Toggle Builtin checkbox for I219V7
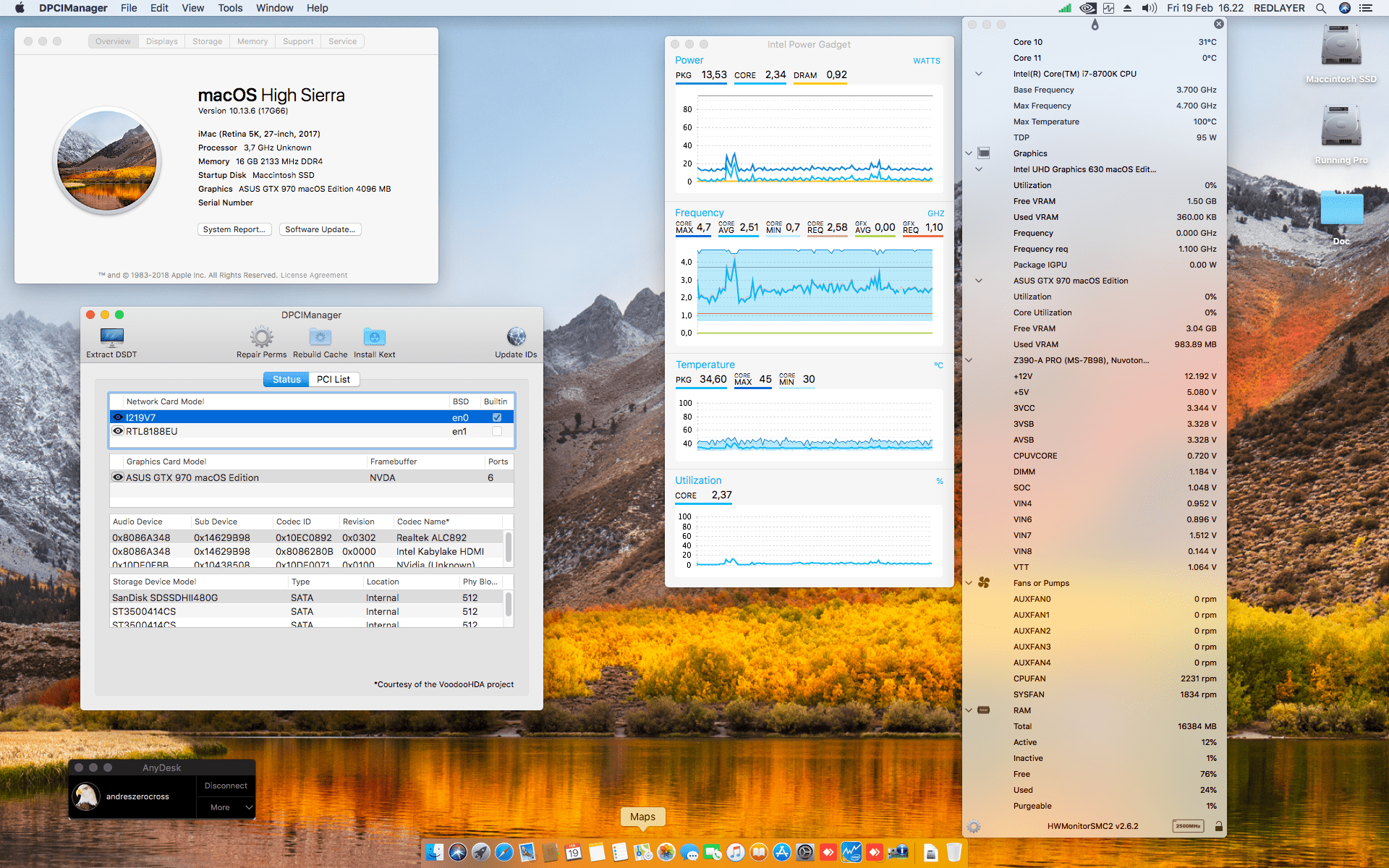This screenshot has height=868, width=1389. (x=497, y=417)
